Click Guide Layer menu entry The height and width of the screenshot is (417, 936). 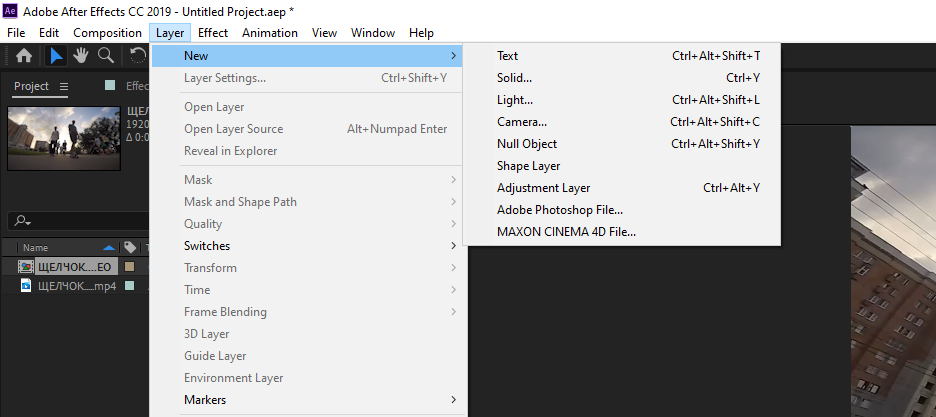coord(307,356)
